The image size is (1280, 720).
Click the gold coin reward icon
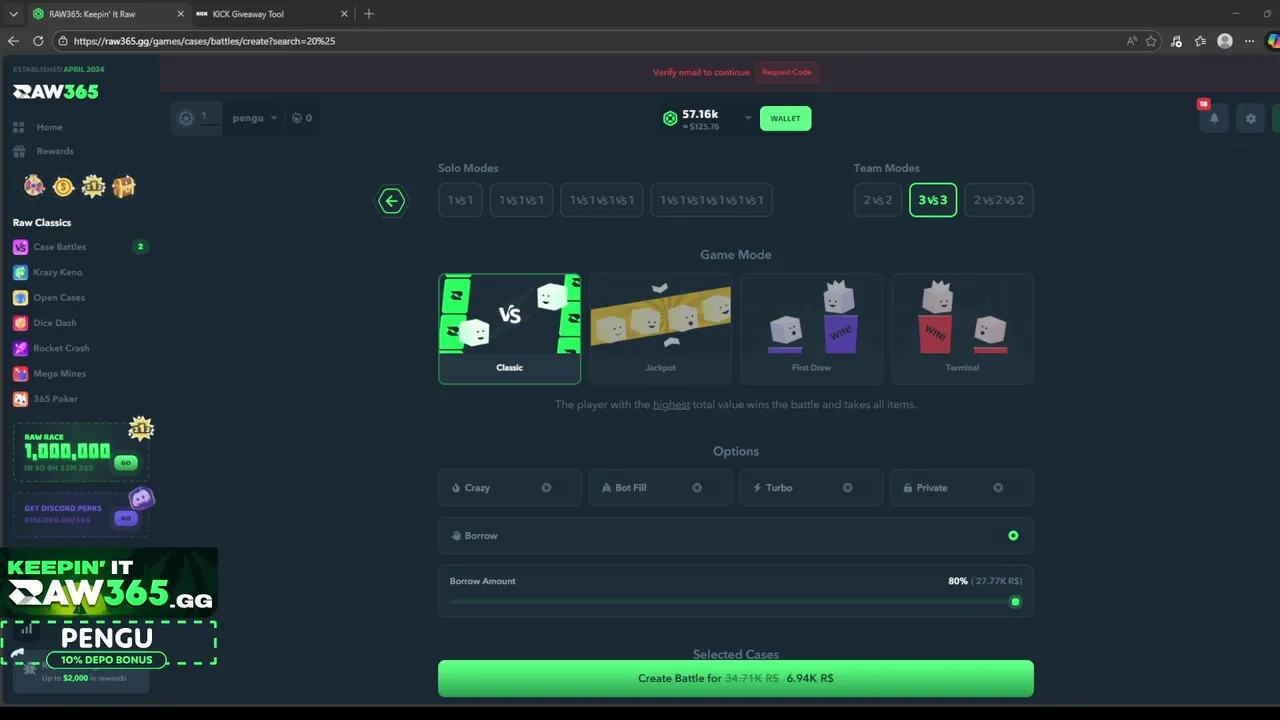[x=64, y=186]
